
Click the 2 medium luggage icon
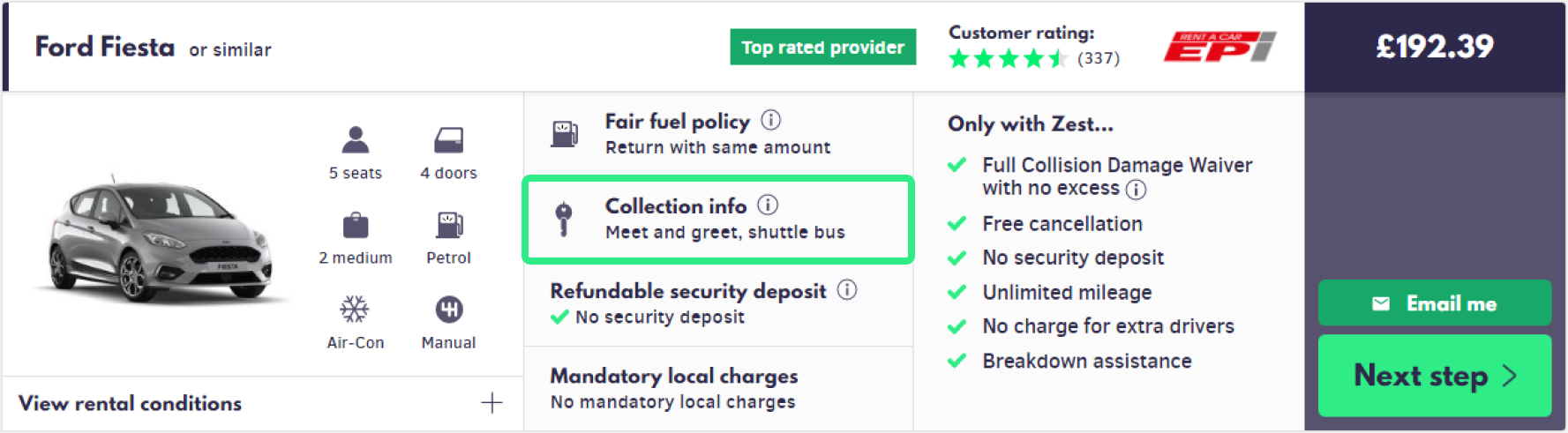tap(356, 225)
